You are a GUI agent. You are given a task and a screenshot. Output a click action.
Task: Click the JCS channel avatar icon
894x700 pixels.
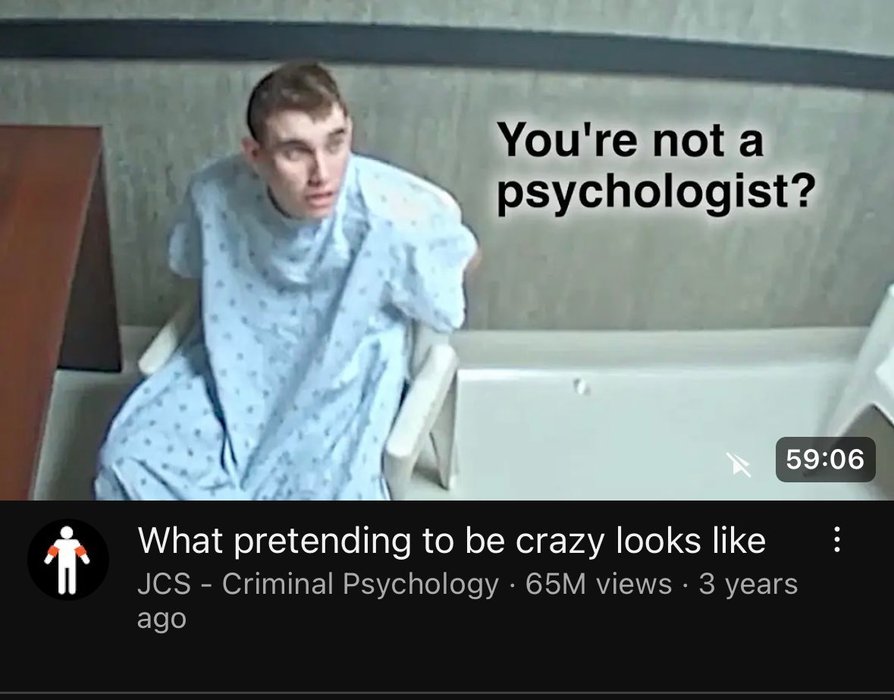[x=68, y=559]
